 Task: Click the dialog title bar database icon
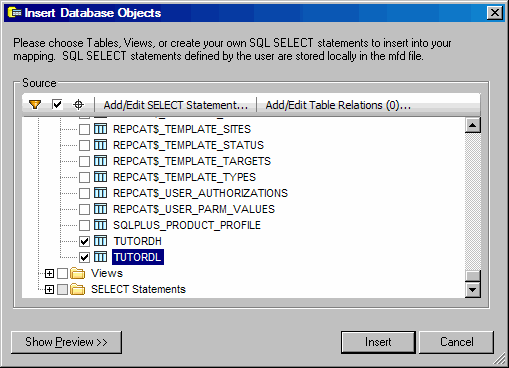pos(15,13)
